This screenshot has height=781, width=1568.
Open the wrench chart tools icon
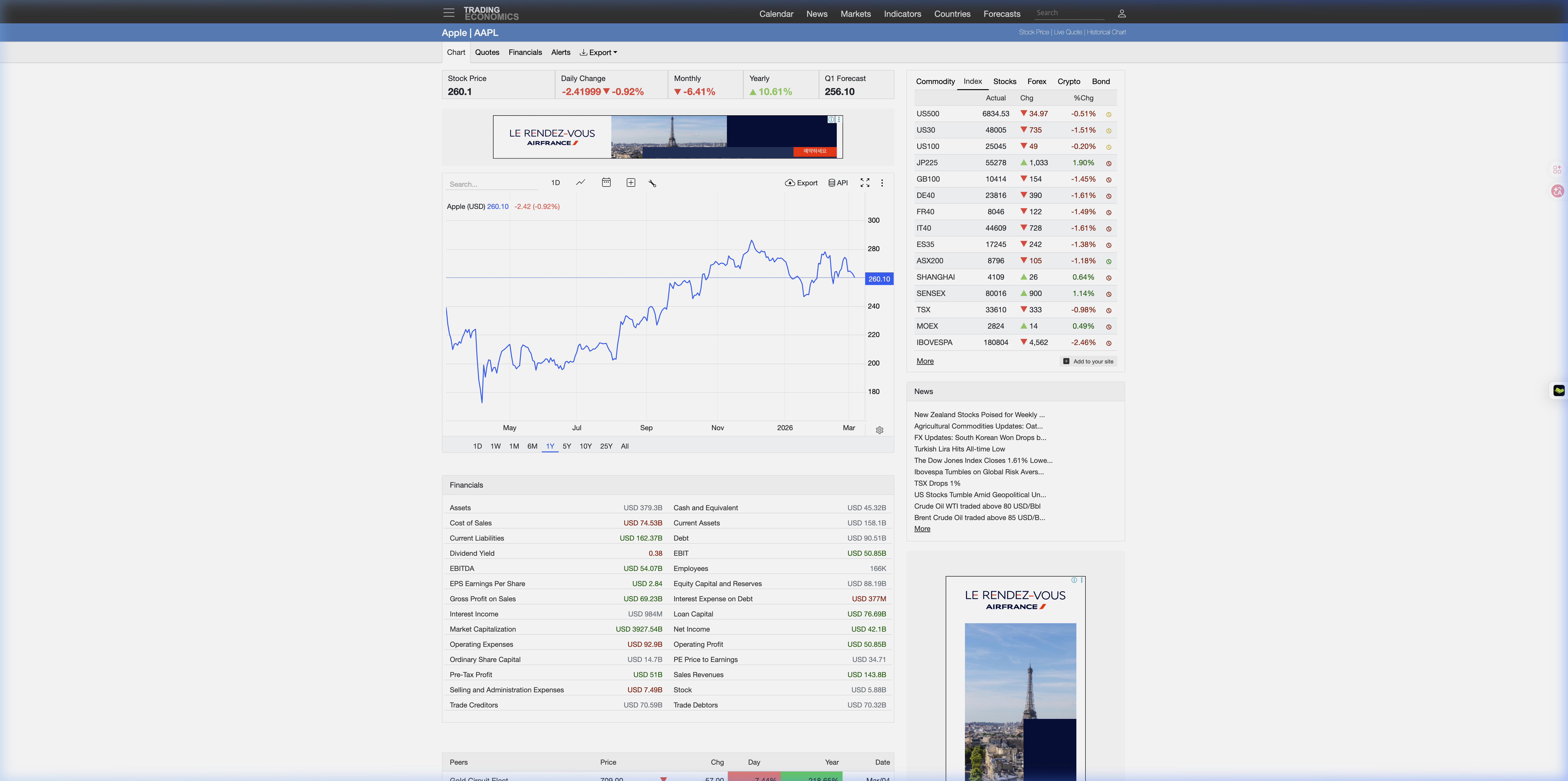653,183
